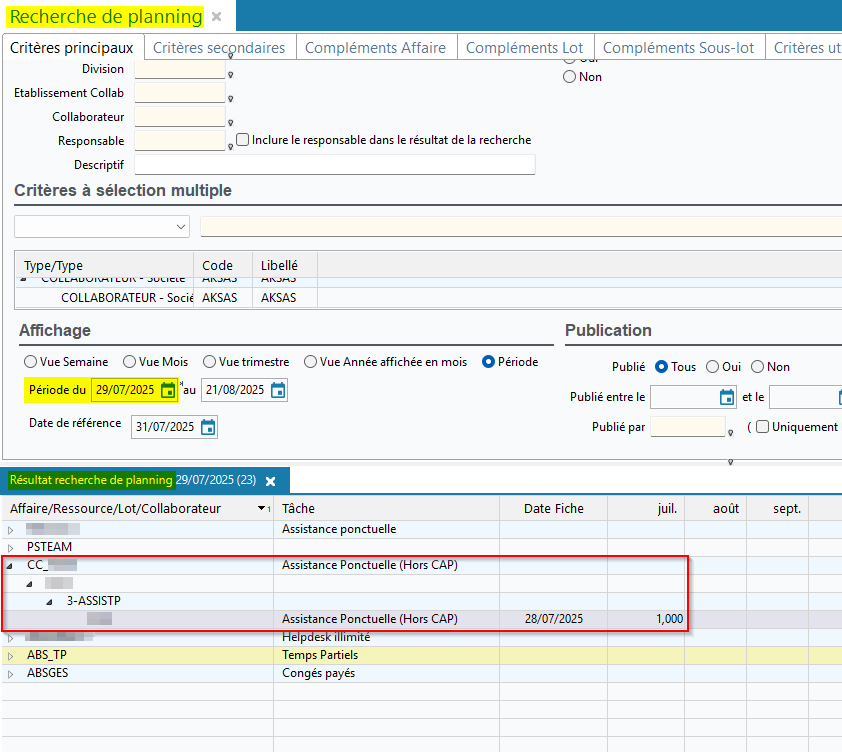Open the Compléments Affaire tab
The width and height of the screenshot is (842, 752).
pyautogui.click(x=375, y=48)
